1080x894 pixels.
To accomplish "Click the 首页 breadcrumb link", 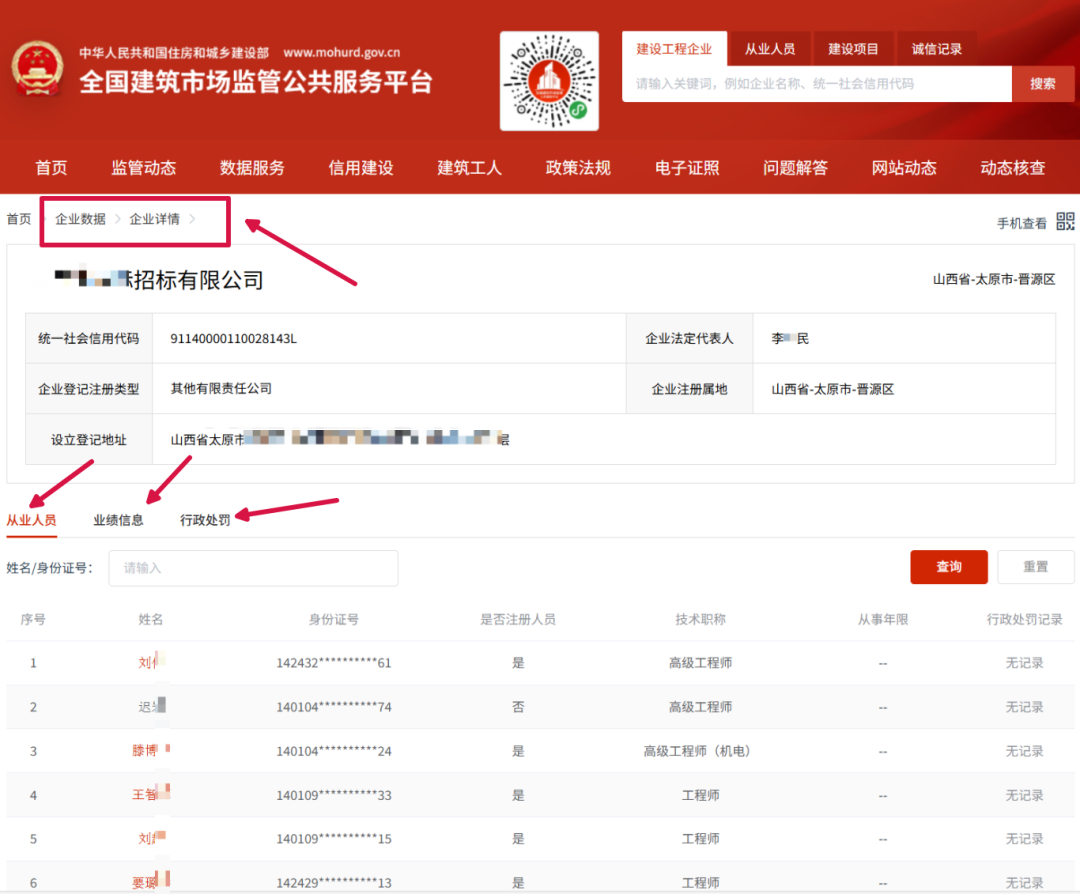I will click(19, 219).
